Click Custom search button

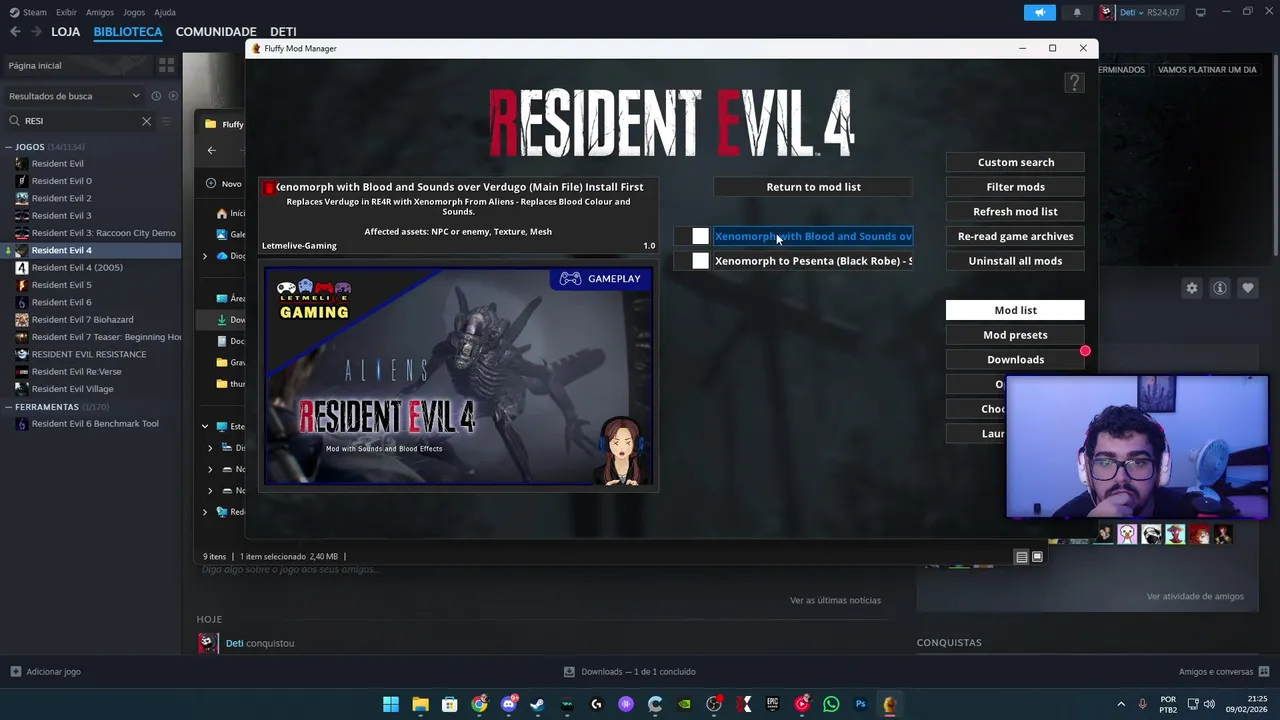(1015, 162)
